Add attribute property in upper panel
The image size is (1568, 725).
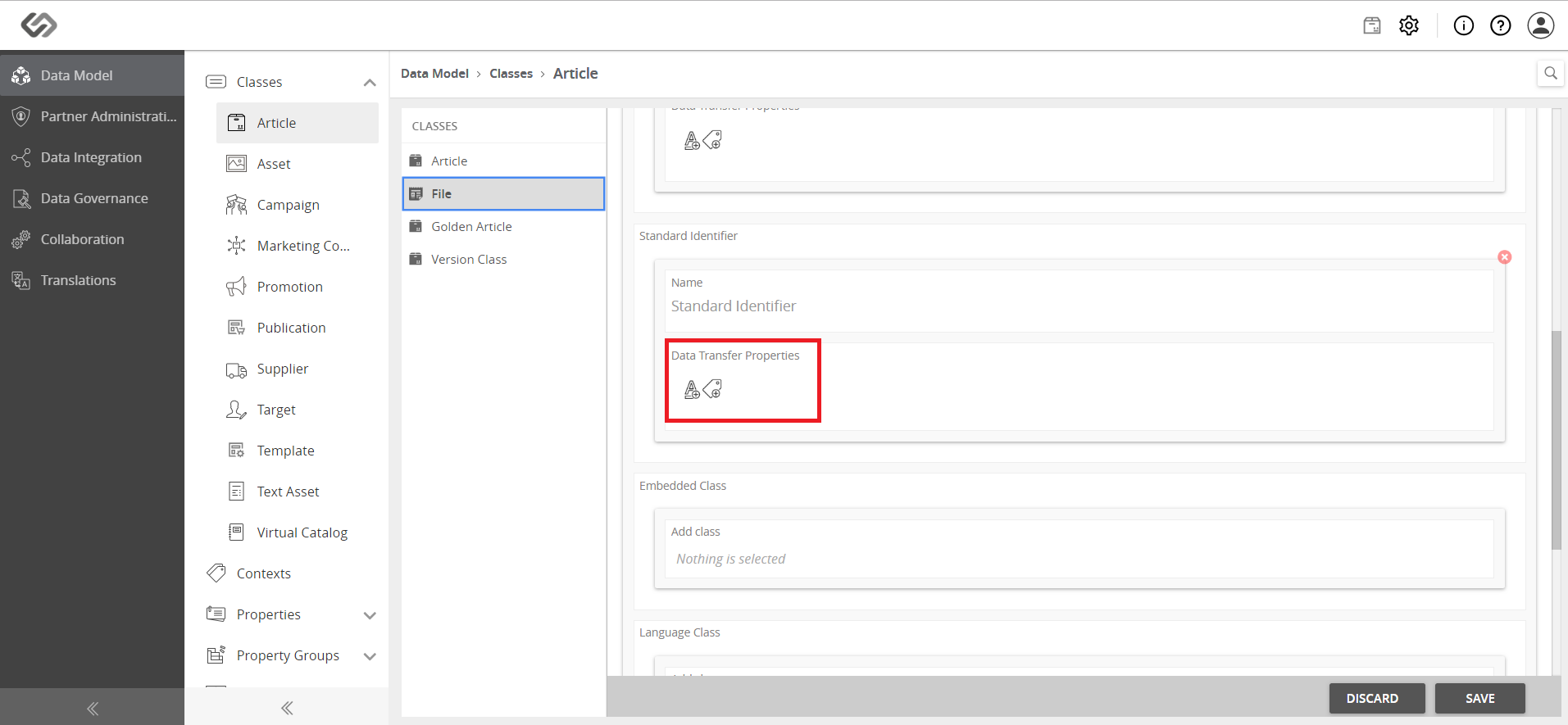(x=692, y=141)
